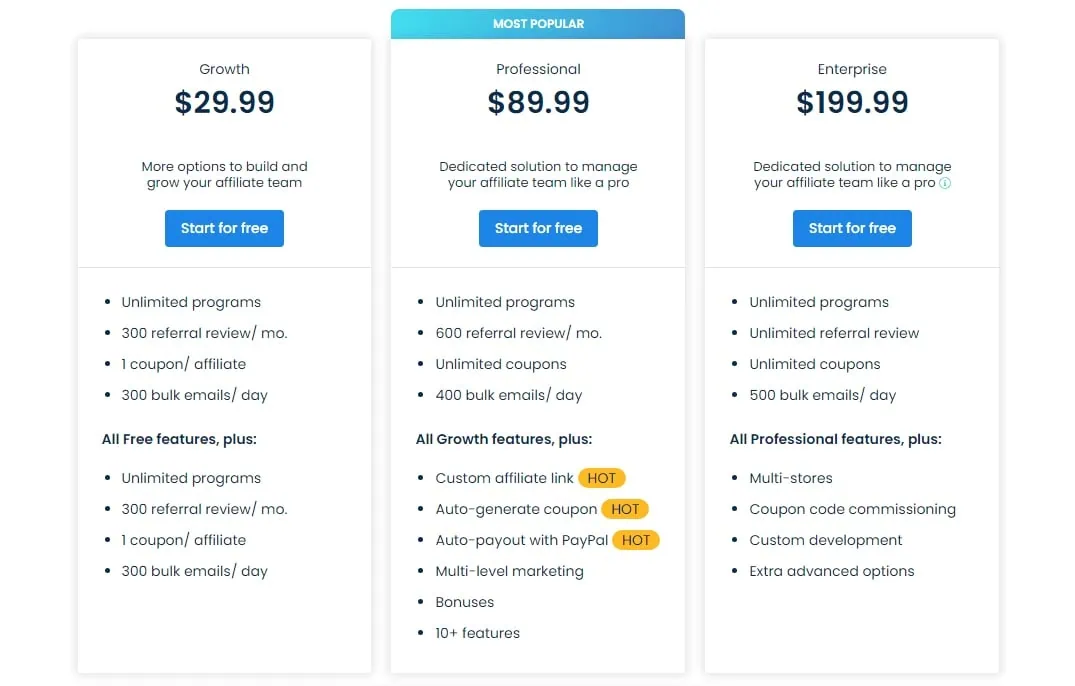
Task: Start the Growth plan for free
Action: click(224, 228)
